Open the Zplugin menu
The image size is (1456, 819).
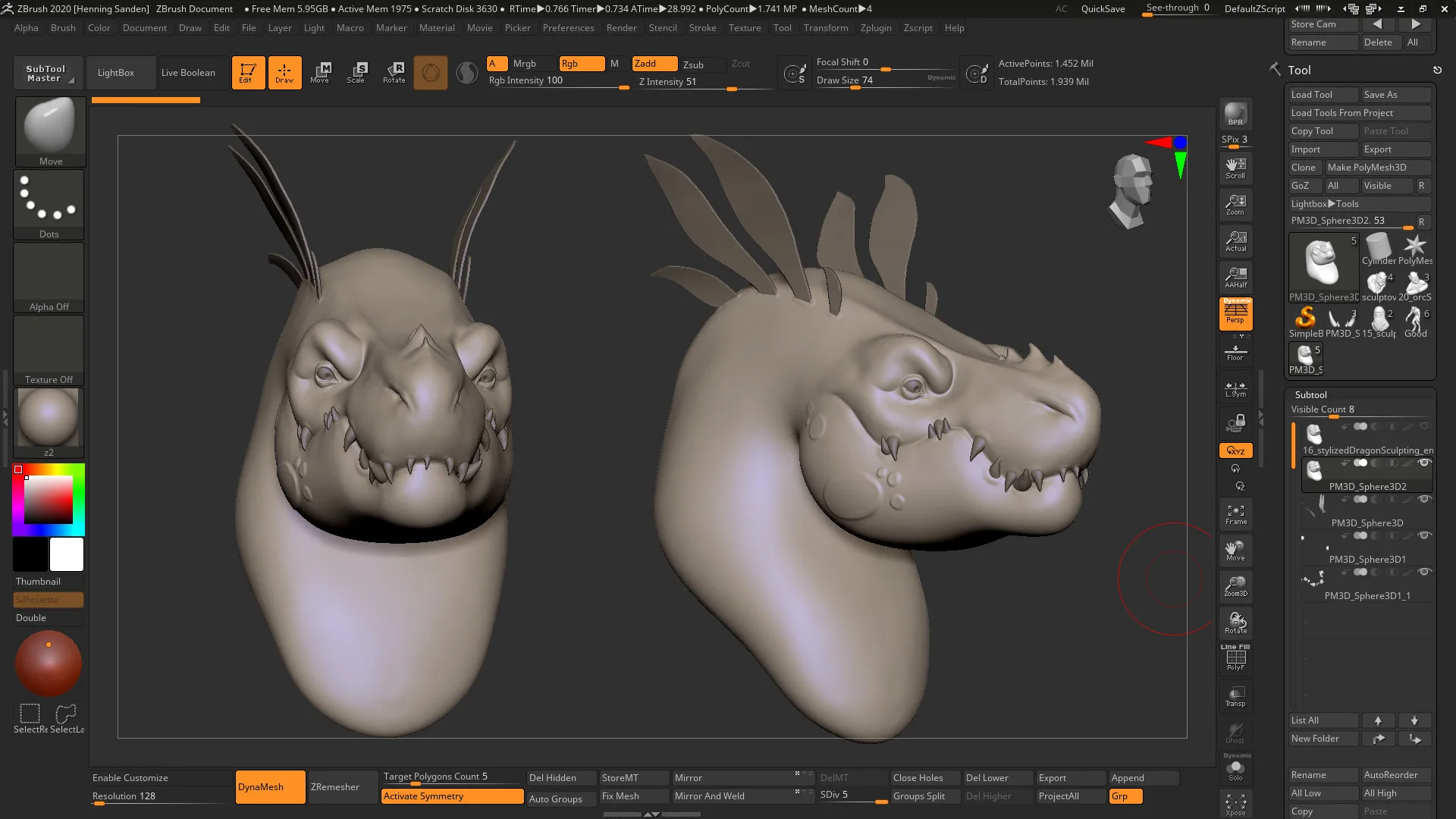pyautogui.click(x=876, y=28)
